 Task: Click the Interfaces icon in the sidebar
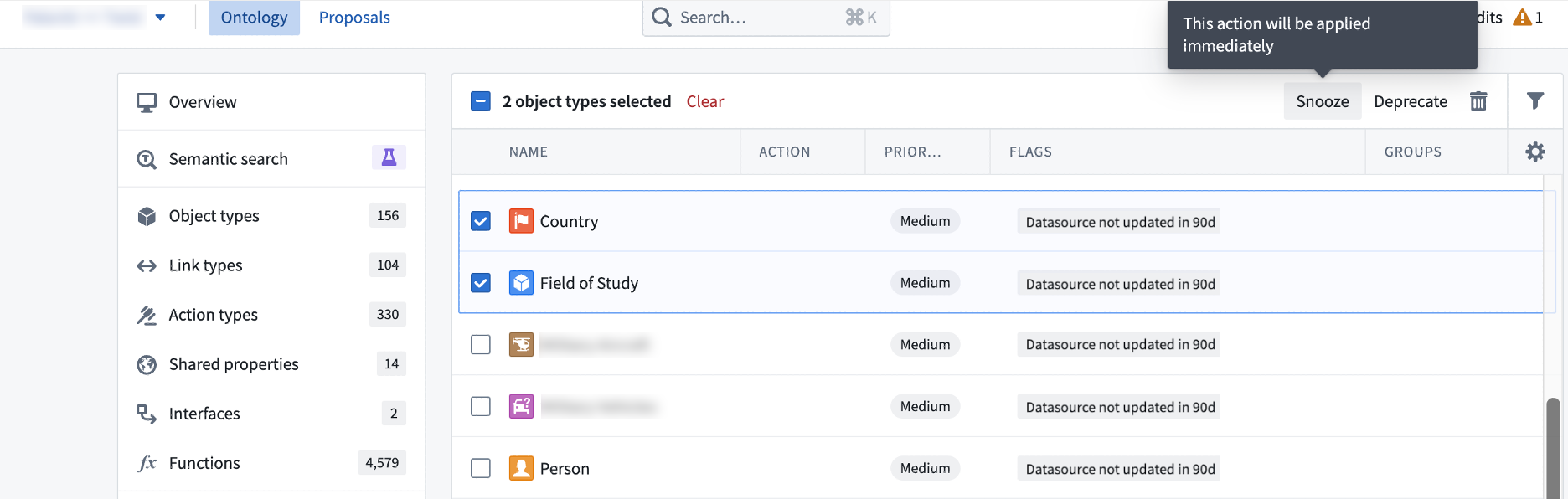[x=147, y=414]
